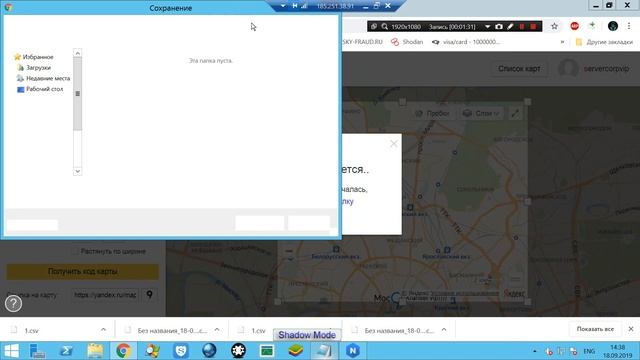Viewport: 640px width, 360px height.
Task: Click the map zoom out minus button
Action: click(289, 251)
